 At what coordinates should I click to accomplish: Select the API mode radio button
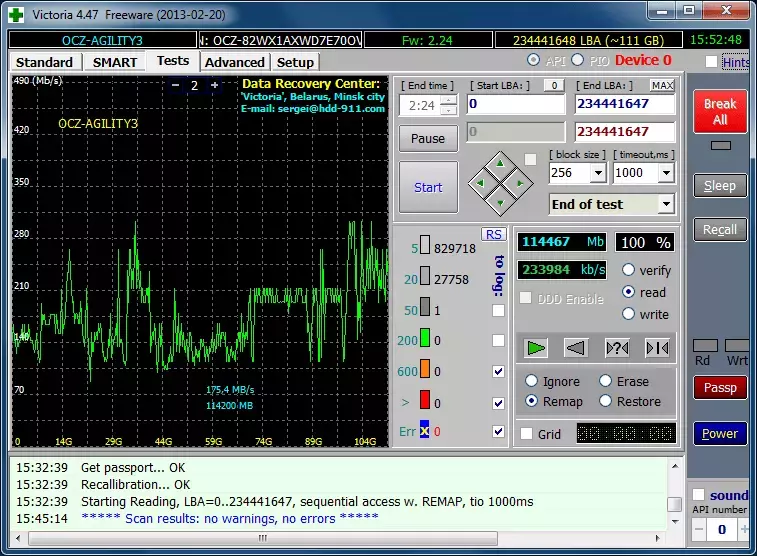pyautogui.click(x=533, y=60)
